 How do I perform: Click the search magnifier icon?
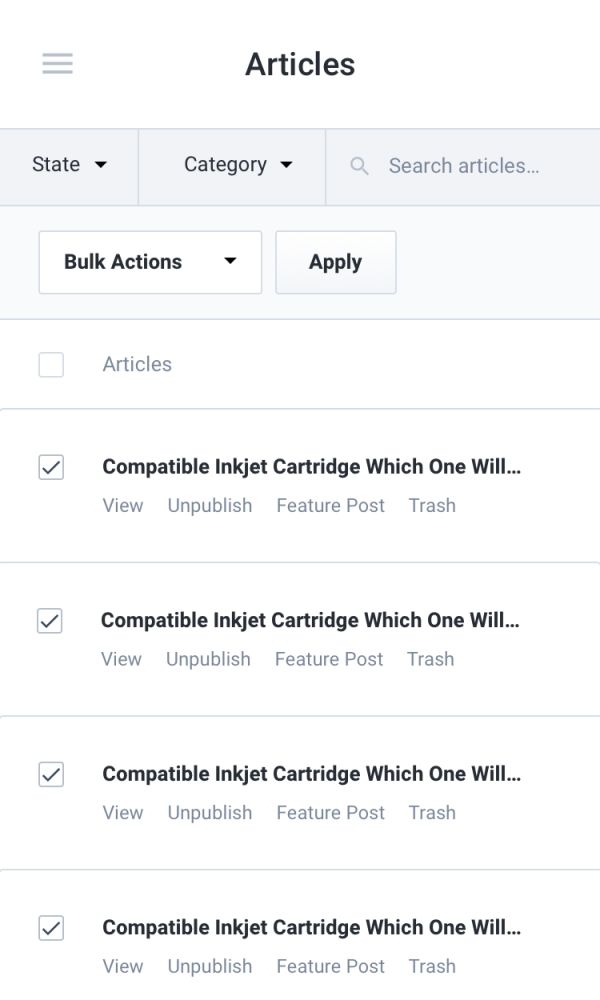click(x=360, y=166)
